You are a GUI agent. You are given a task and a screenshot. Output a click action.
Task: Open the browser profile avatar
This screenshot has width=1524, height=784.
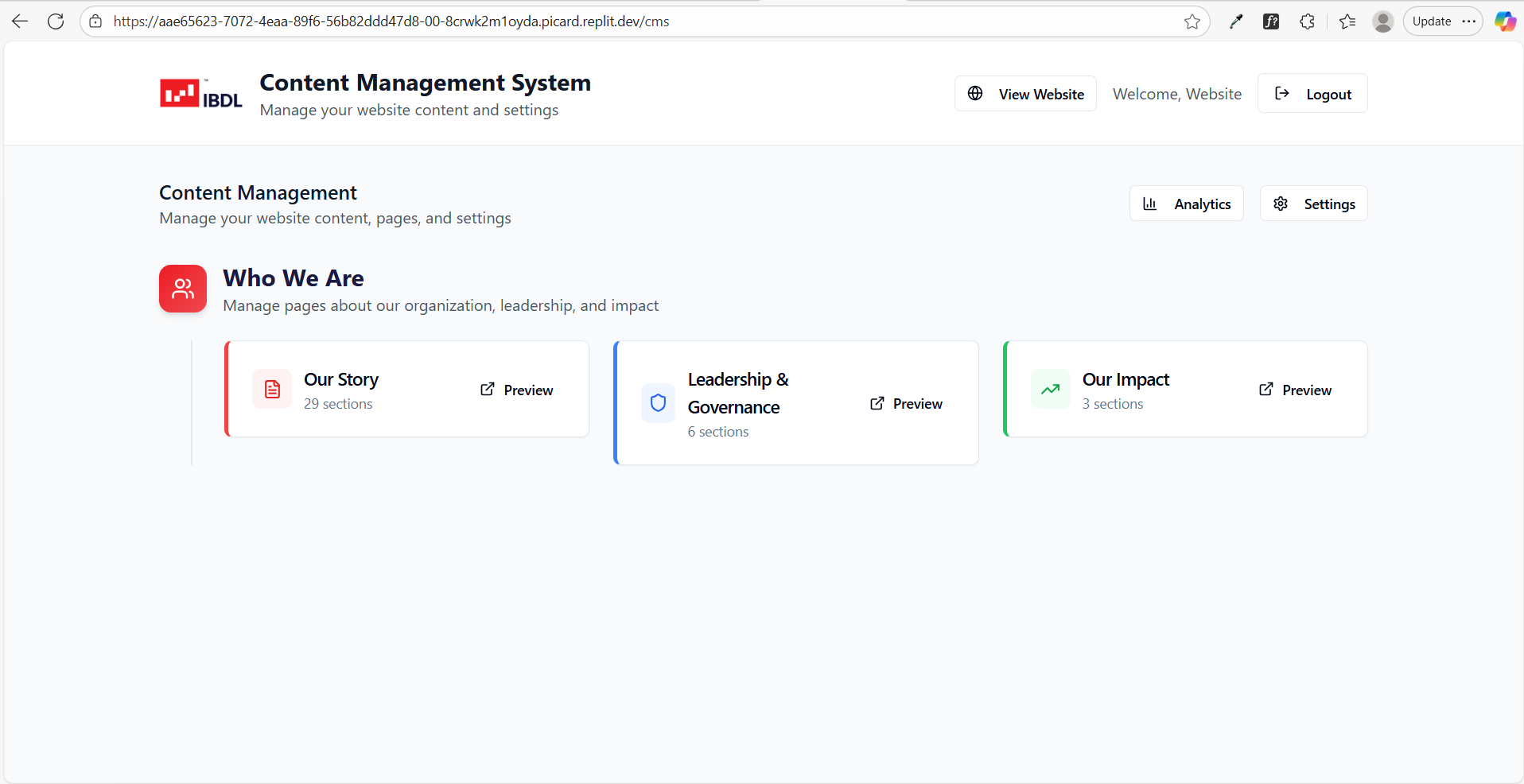coord(1382,21)
